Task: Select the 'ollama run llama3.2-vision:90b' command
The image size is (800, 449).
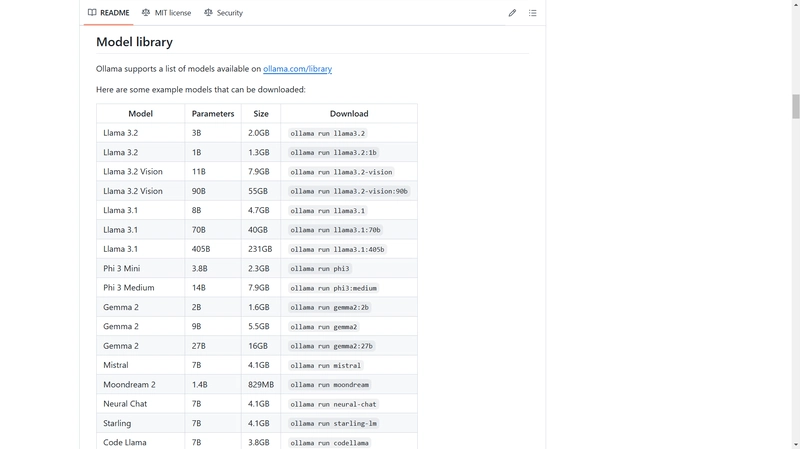Action: (349, 191)
